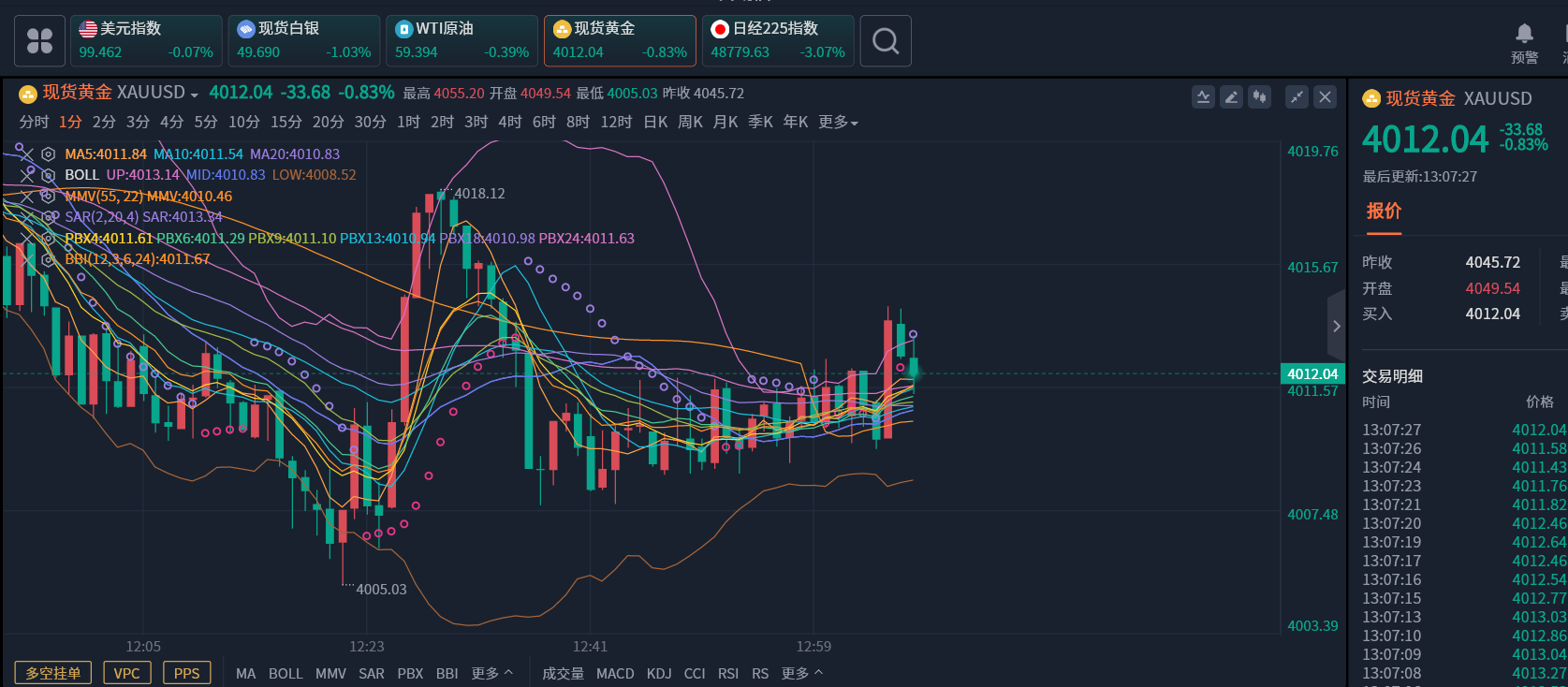Expand 更多 after BBI indicator list
The image size is (1568, 687).
pos(491,673)
